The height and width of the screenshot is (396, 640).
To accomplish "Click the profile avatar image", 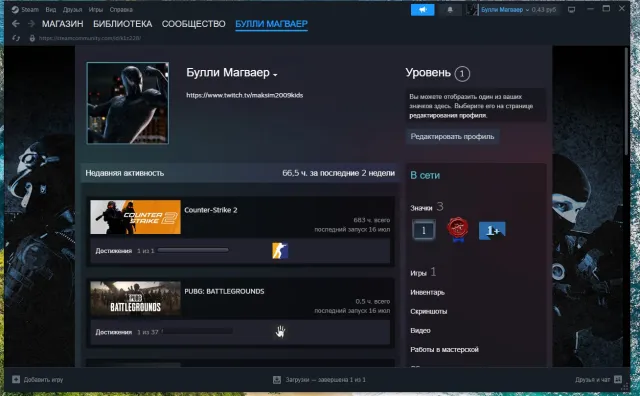I will pyautogui.click(x=128, y=103).
